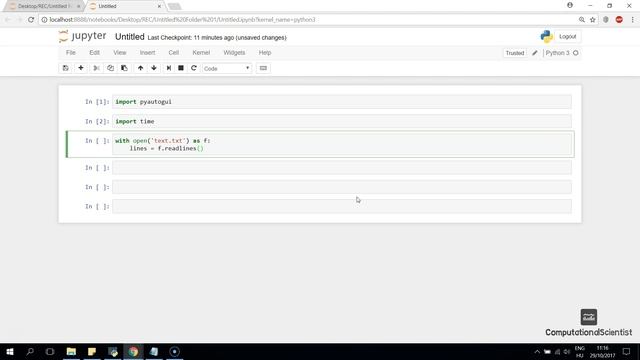This screenshot has height=360, width=640.
Task: Click the red adblock extension icon
Action: coord(619,20)
